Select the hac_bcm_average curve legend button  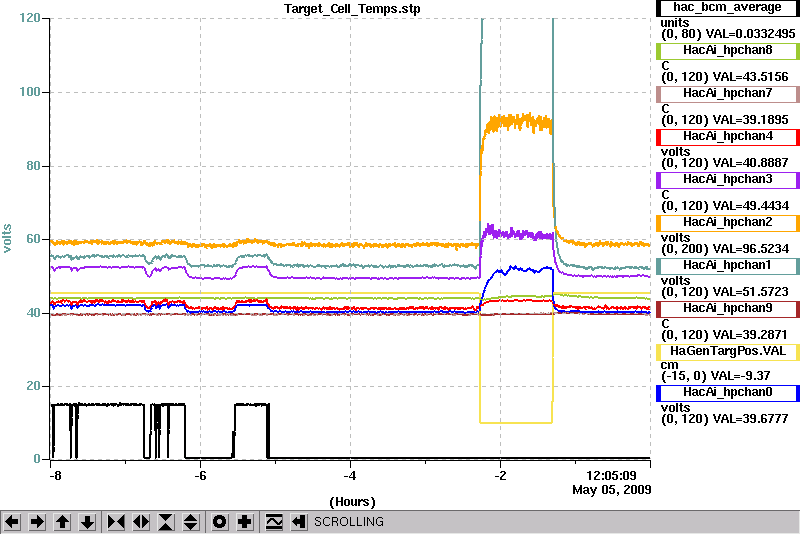[x=728, y=8]
